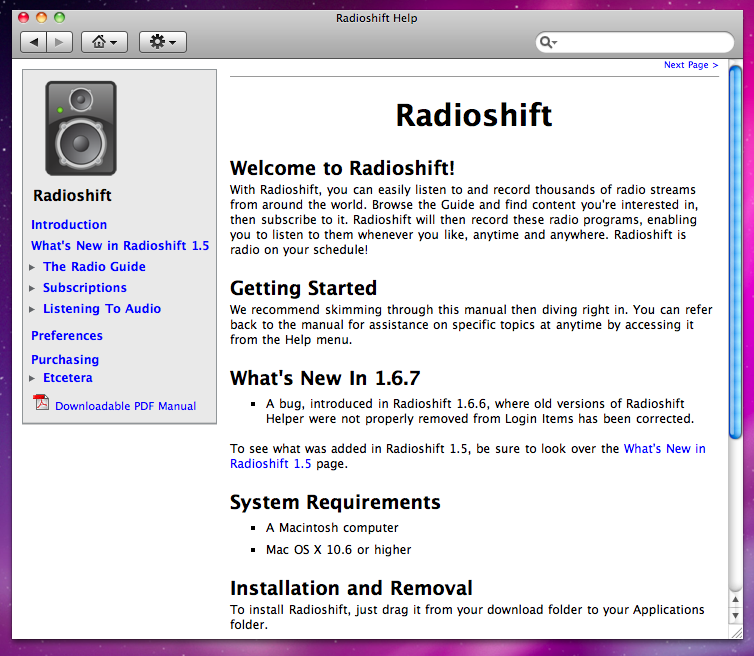Open What's New in Radioshift 1.5 sidebar link
The image size is (754, 656).
coord(120,246)
